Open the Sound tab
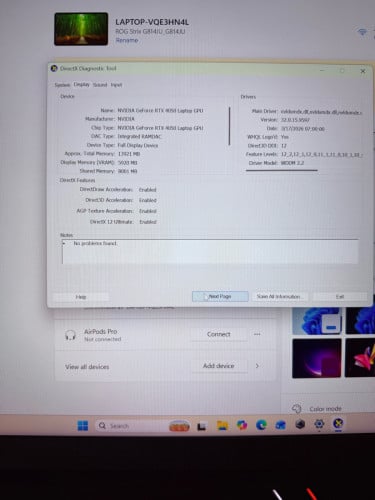Image resolution: width=375 pixels, height=500 pixels. pos(100,85)
